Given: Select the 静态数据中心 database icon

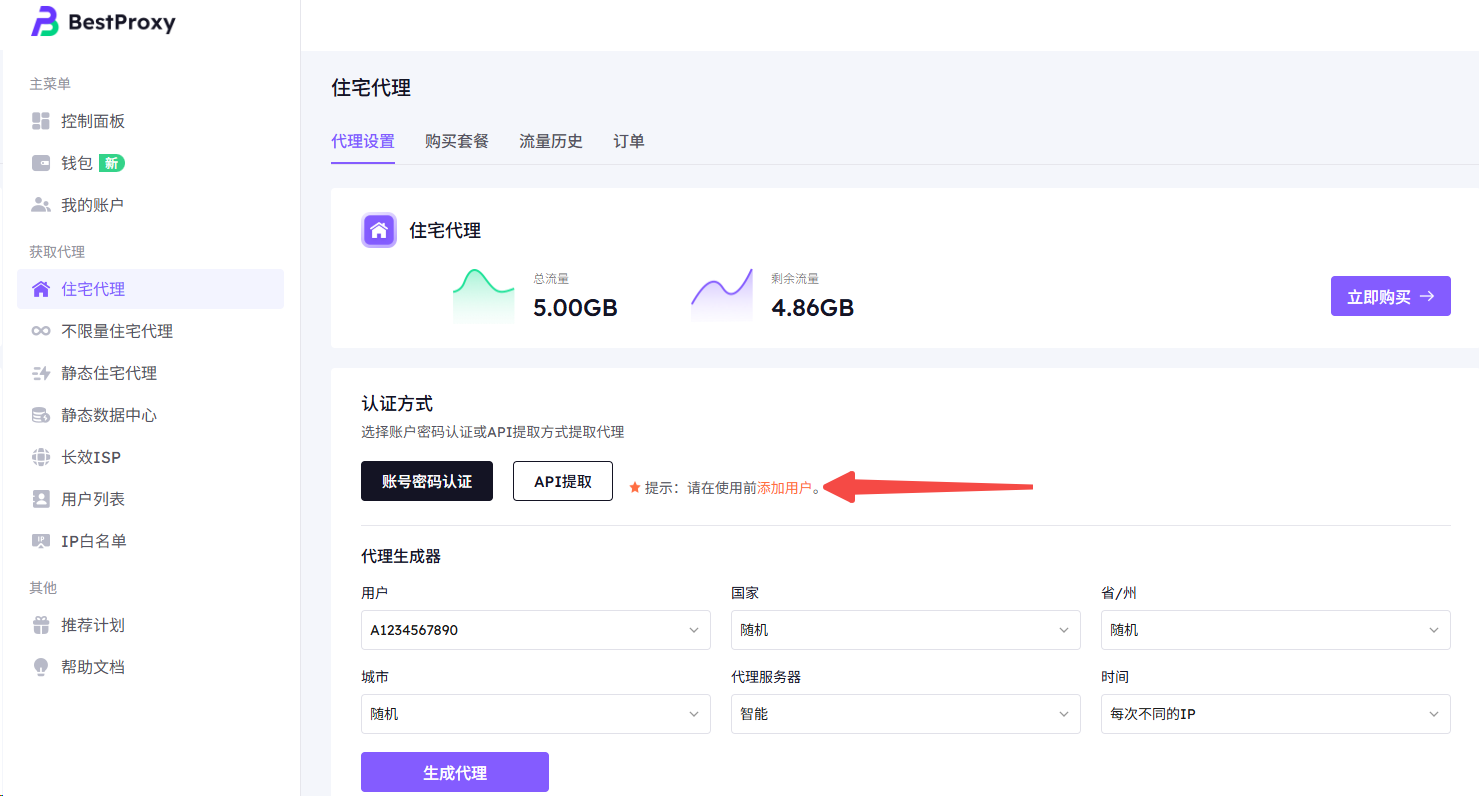Looking at the screenshot, I should point(41,415).
